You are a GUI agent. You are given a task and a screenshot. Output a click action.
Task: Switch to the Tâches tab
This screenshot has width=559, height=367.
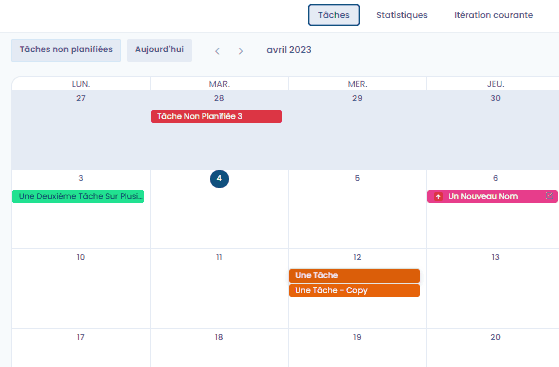[334, 15]
